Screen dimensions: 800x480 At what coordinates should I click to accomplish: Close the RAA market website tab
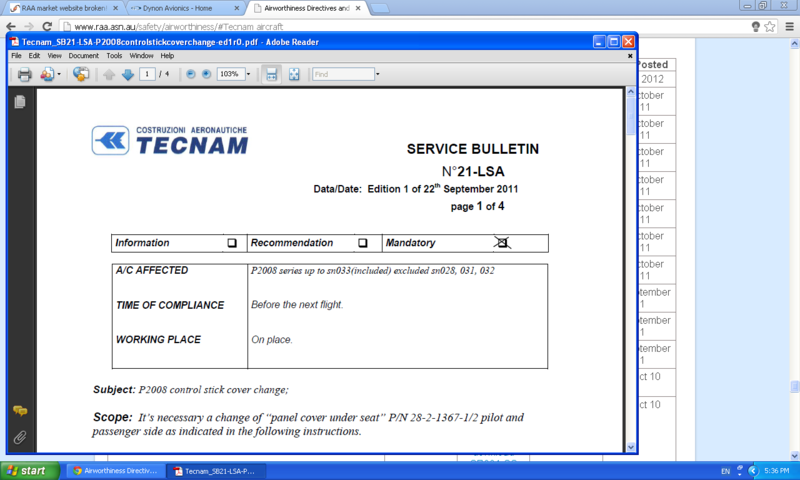click(115, 8)
